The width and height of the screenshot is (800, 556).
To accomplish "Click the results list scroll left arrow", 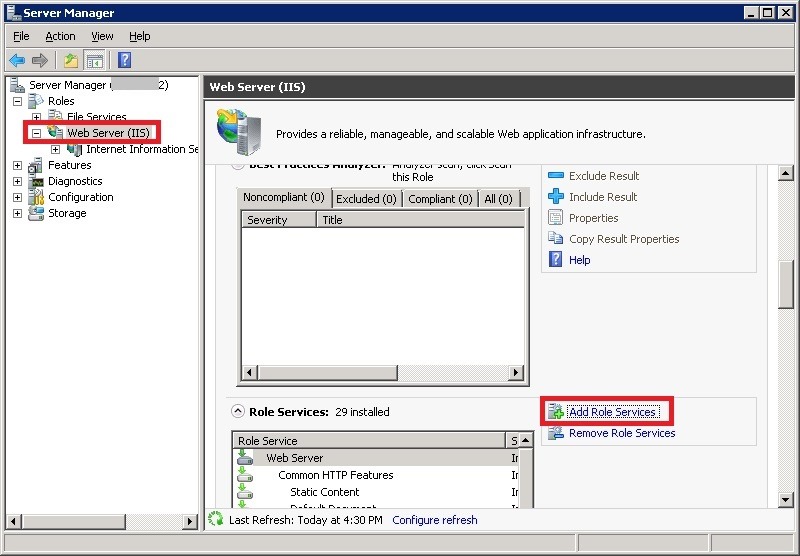I will (249, 372).
